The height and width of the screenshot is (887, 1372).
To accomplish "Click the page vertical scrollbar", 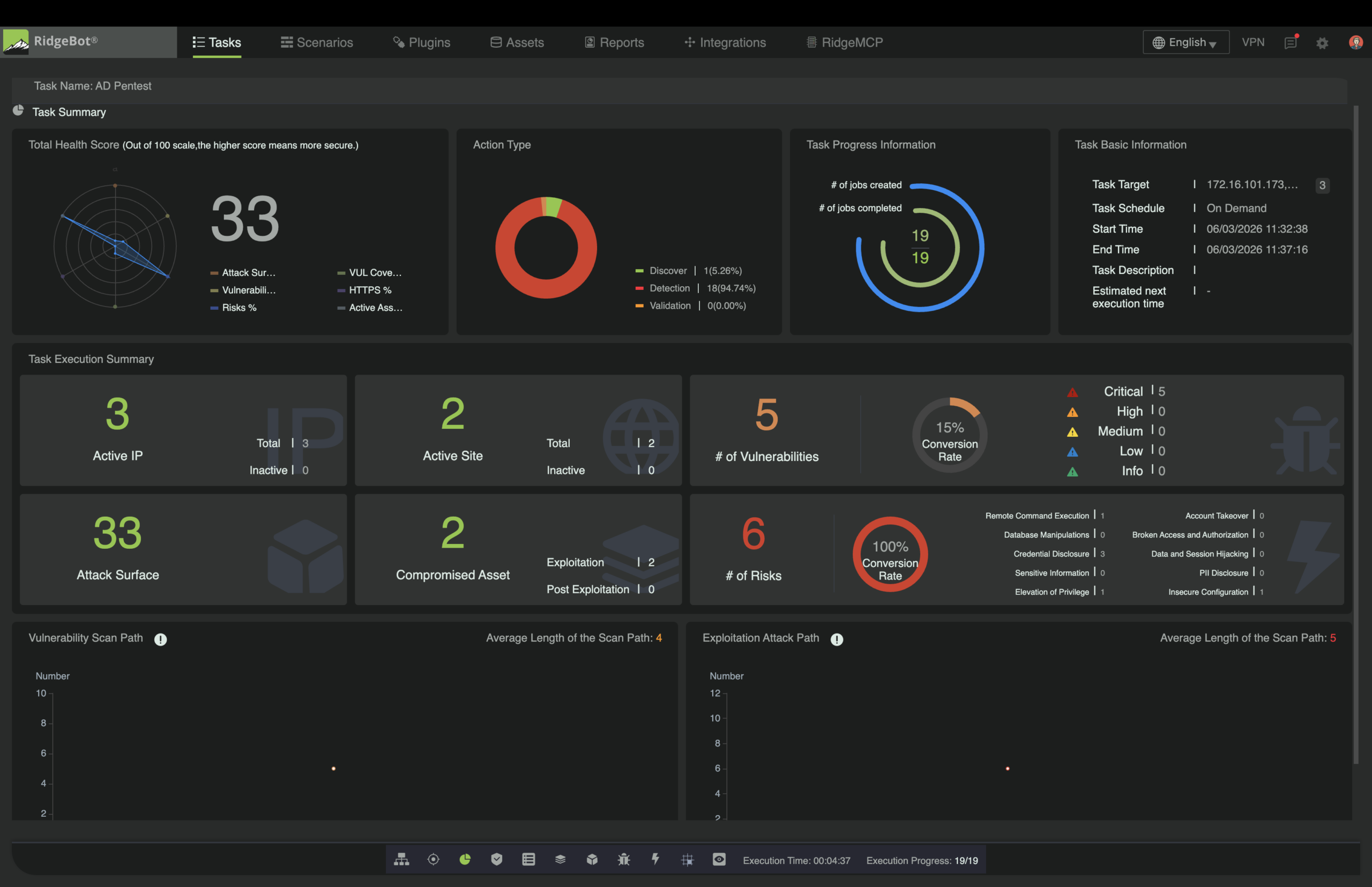I will click(x=1356, y=435).
